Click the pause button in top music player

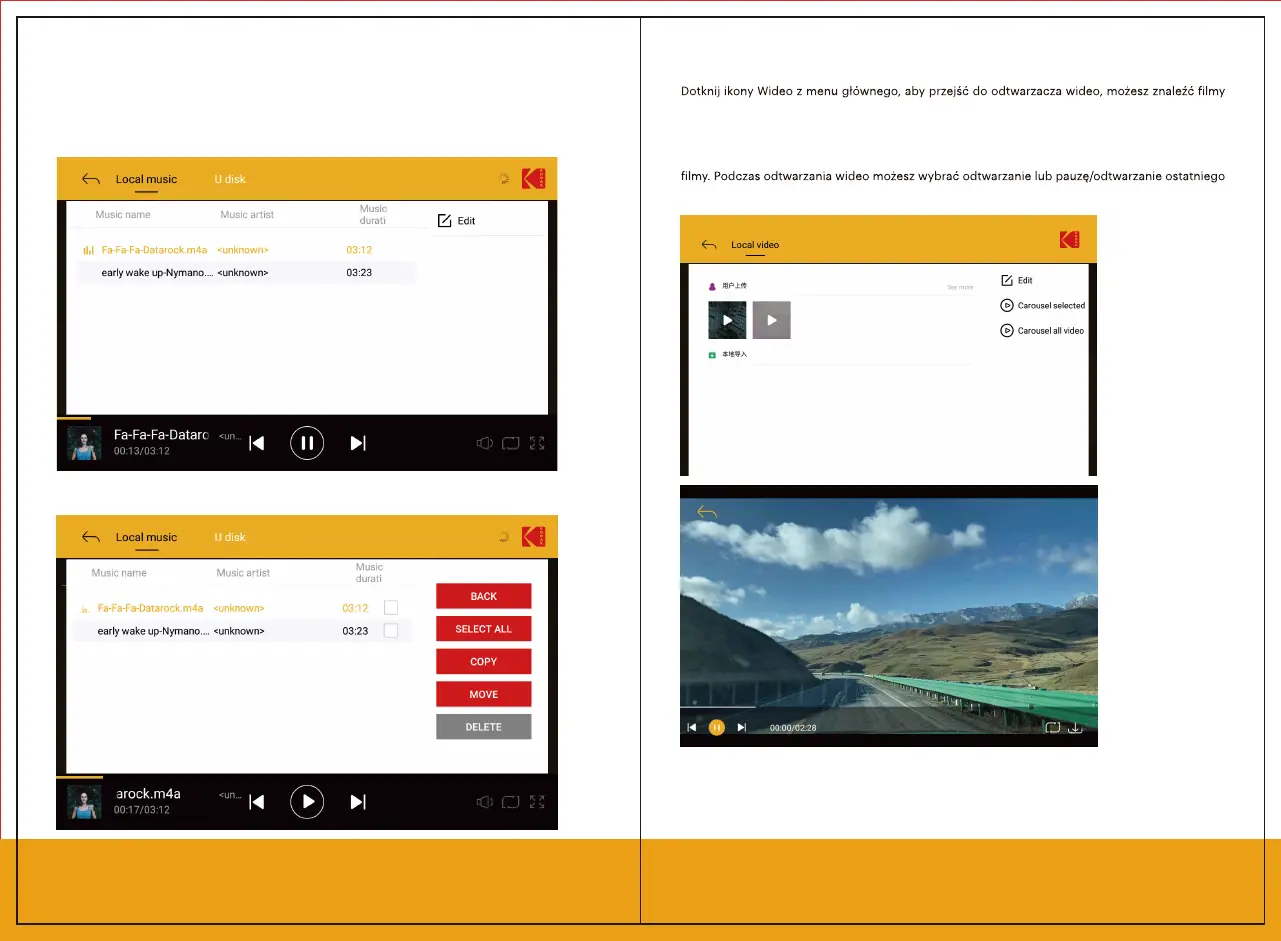pos(307,443)
